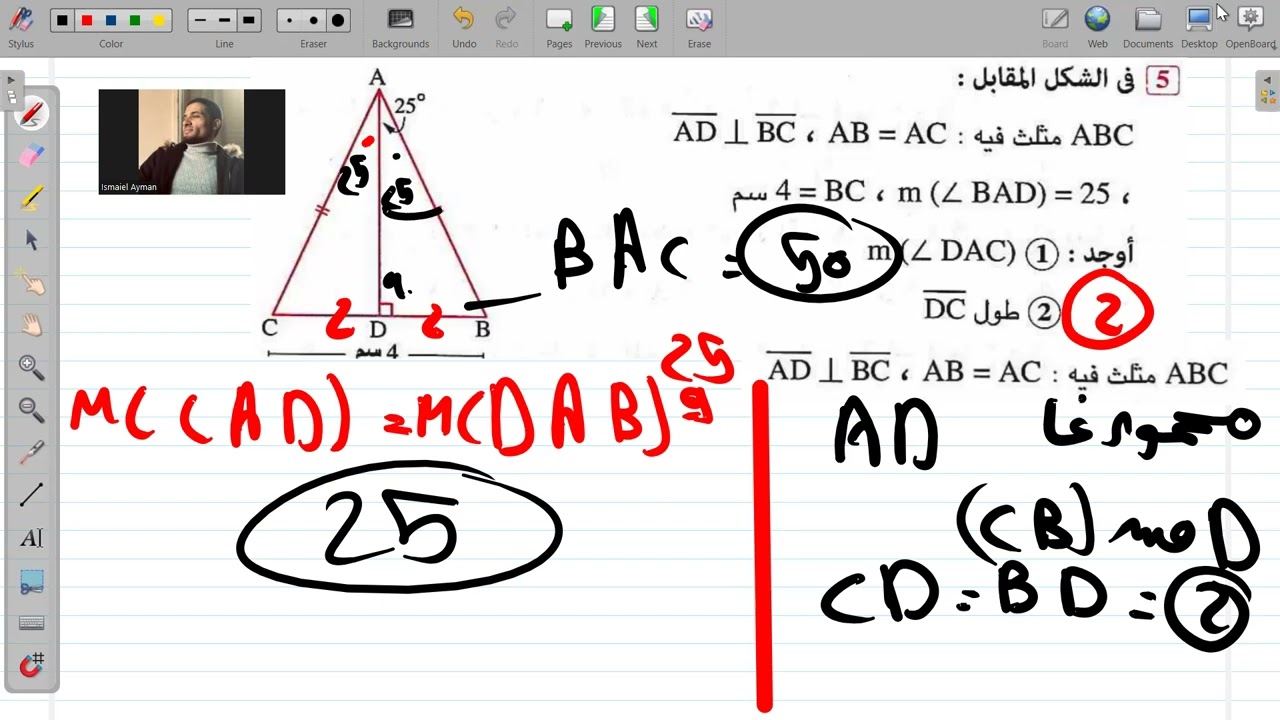
Task: Select the Highlighter tool
Action: pos(32,198)
